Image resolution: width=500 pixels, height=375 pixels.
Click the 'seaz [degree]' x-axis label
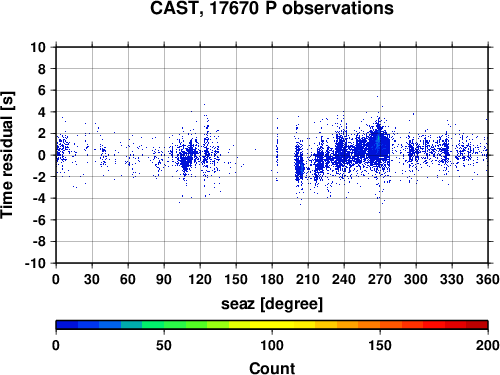272,304
